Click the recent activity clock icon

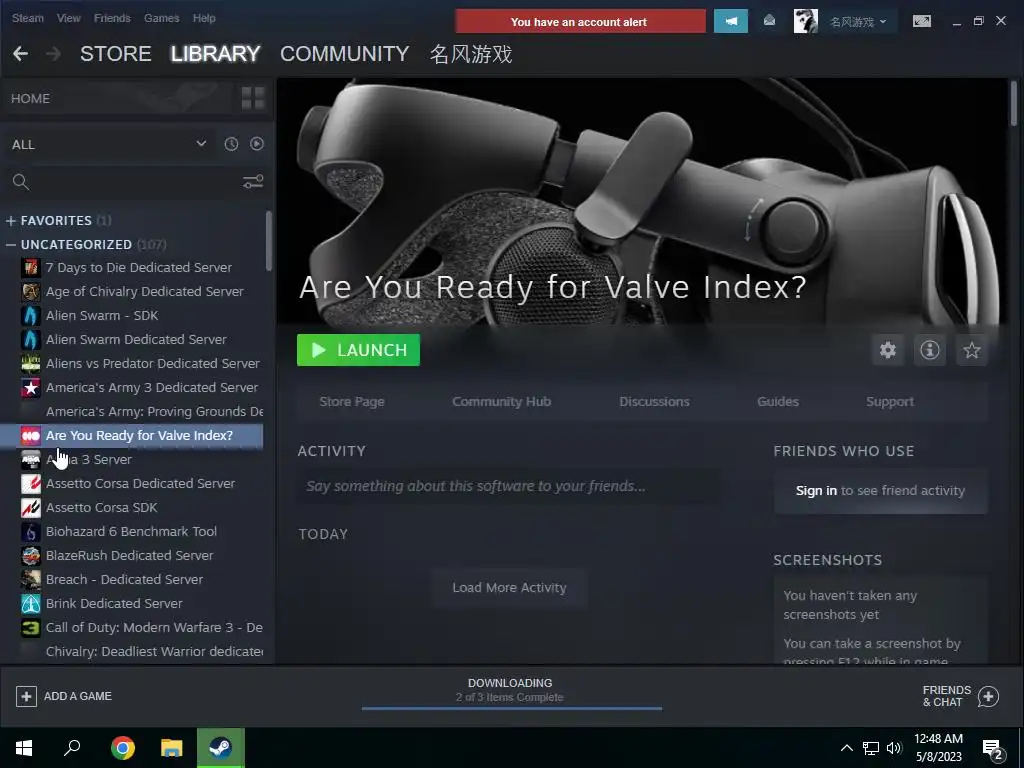(x=231, y=144)
